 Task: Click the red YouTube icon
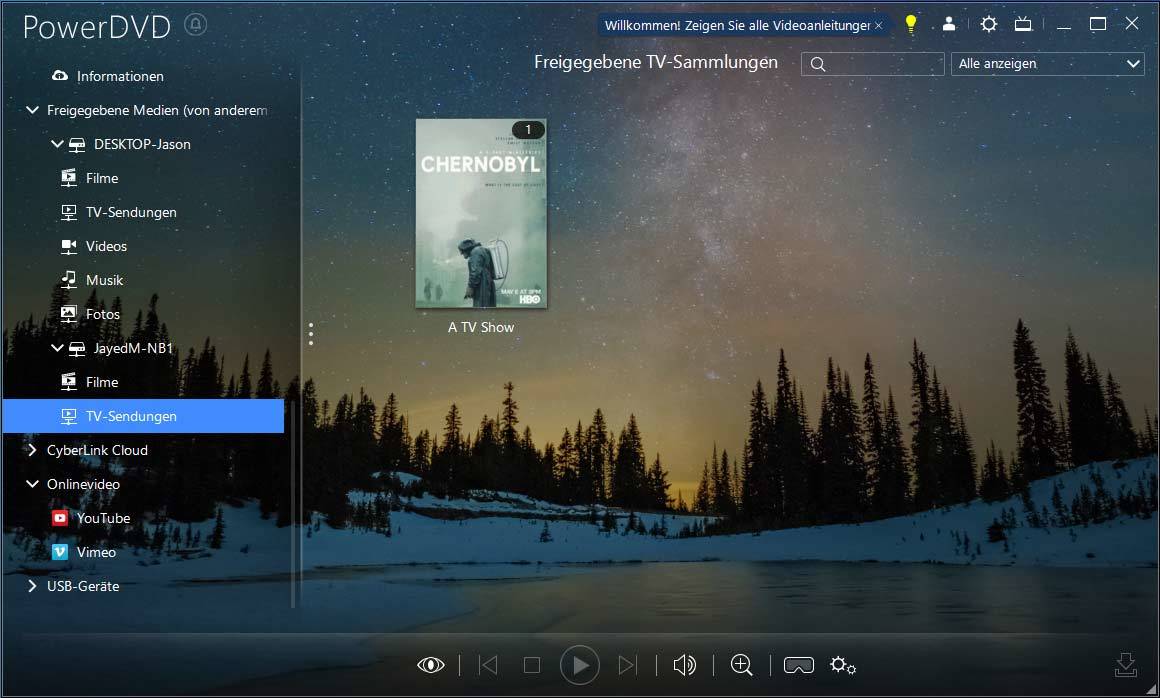coord(60,518)
